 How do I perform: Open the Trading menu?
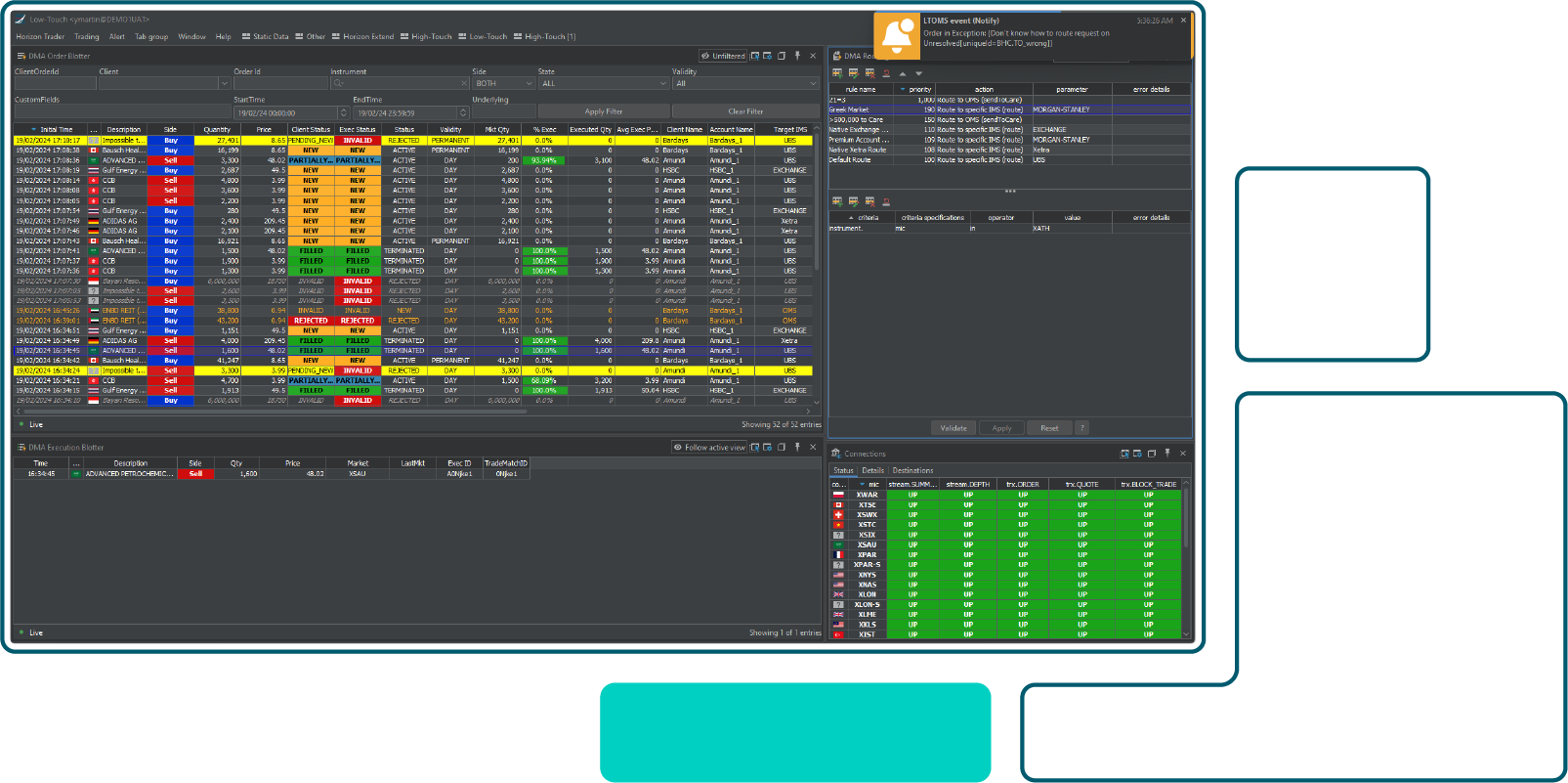point(87,36)
